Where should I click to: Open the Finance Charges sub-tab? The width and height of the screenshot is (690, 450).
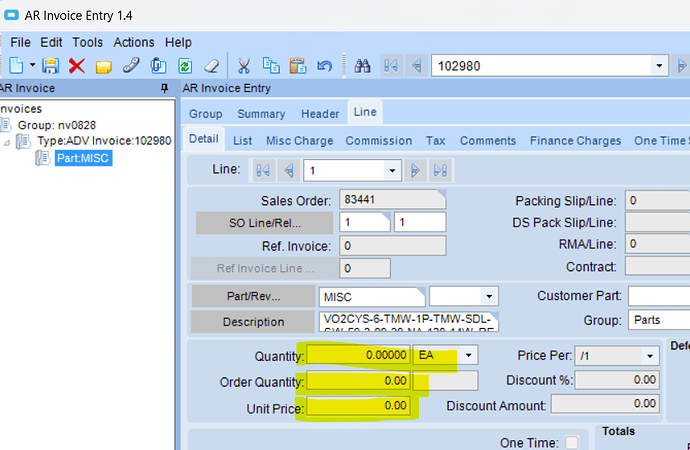tap(575, 141)
